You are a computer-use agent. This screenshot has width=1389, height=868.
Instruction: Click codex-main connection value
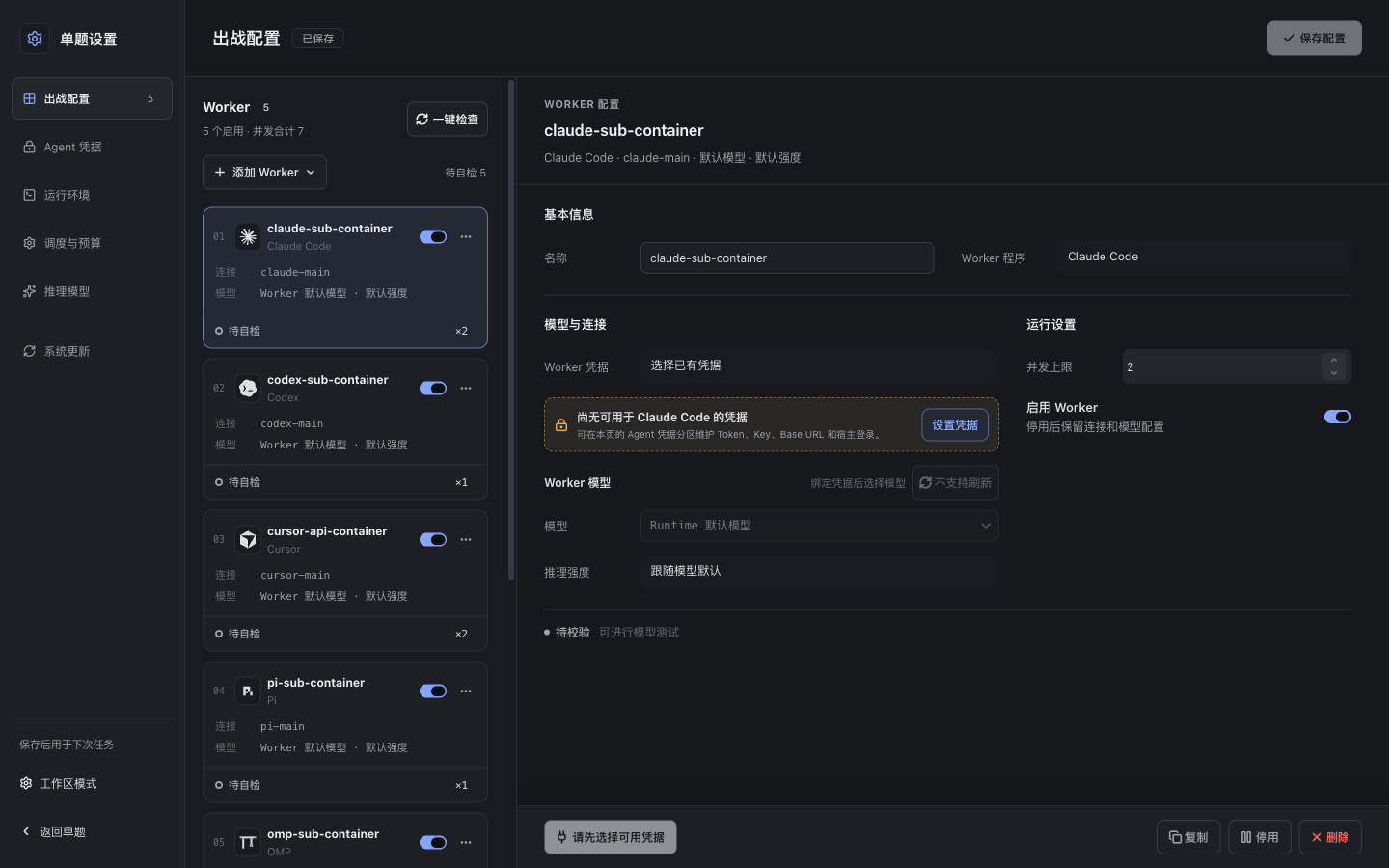(x=291, y=424)
